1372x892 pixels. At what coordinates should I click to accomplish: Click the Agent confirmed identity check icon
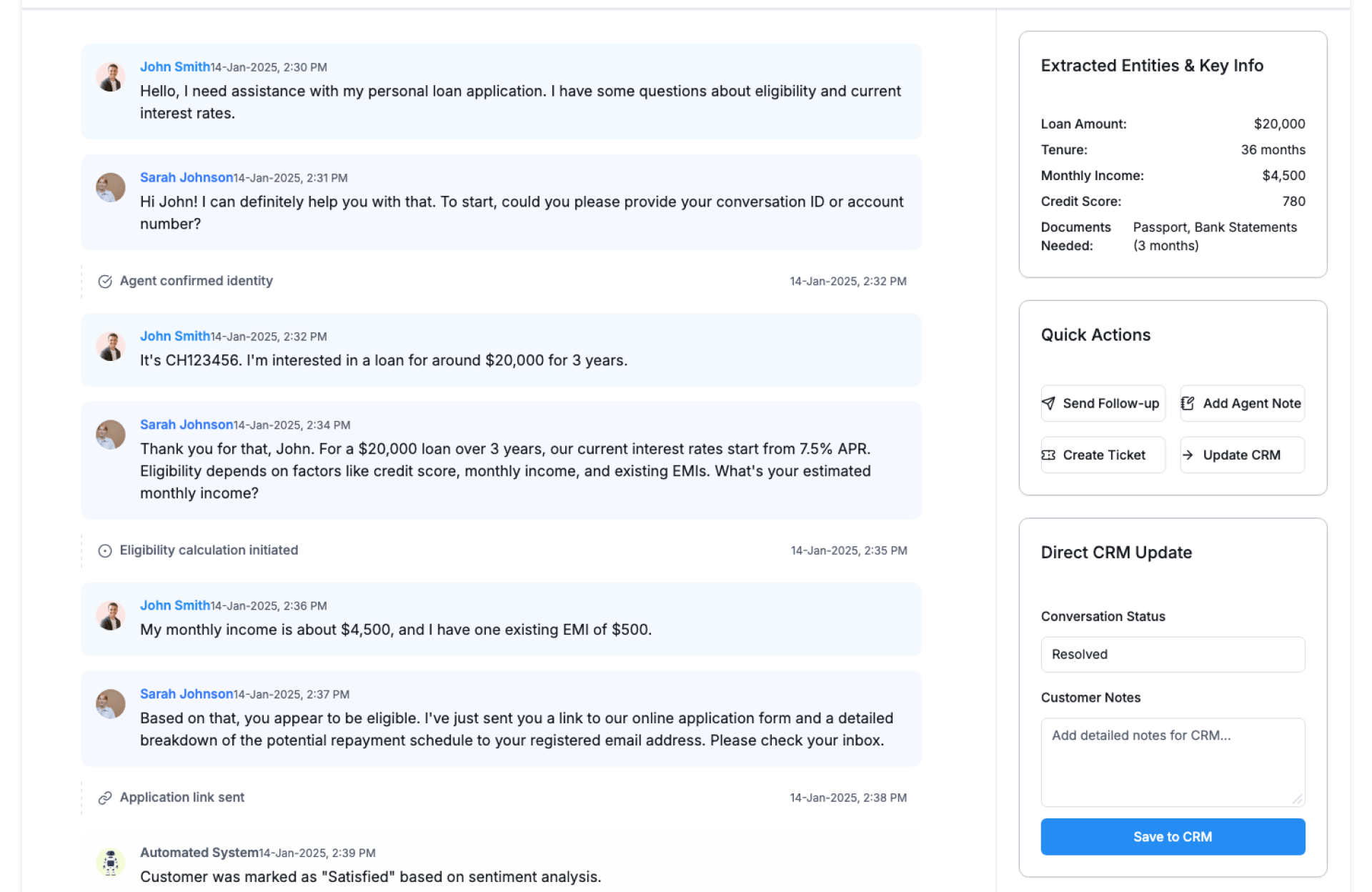click(105, 282)
